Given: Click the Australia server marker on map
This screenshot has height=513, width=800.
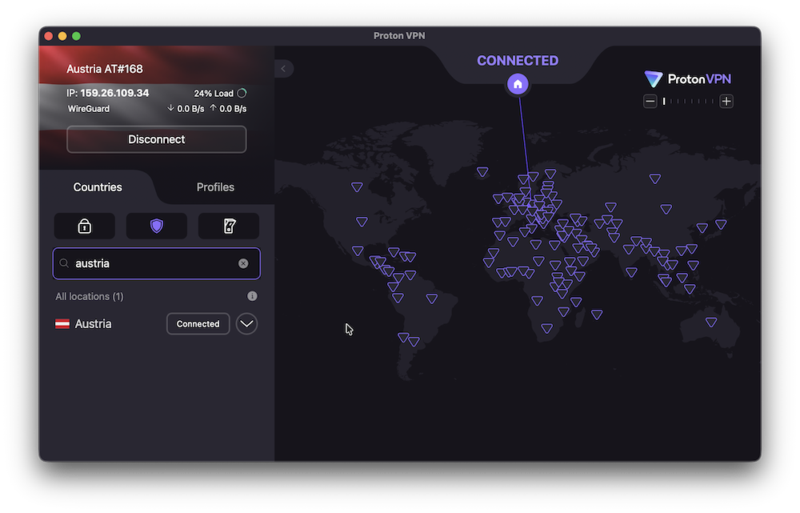Looking at the screenshot, I should [x=711, y=322].
